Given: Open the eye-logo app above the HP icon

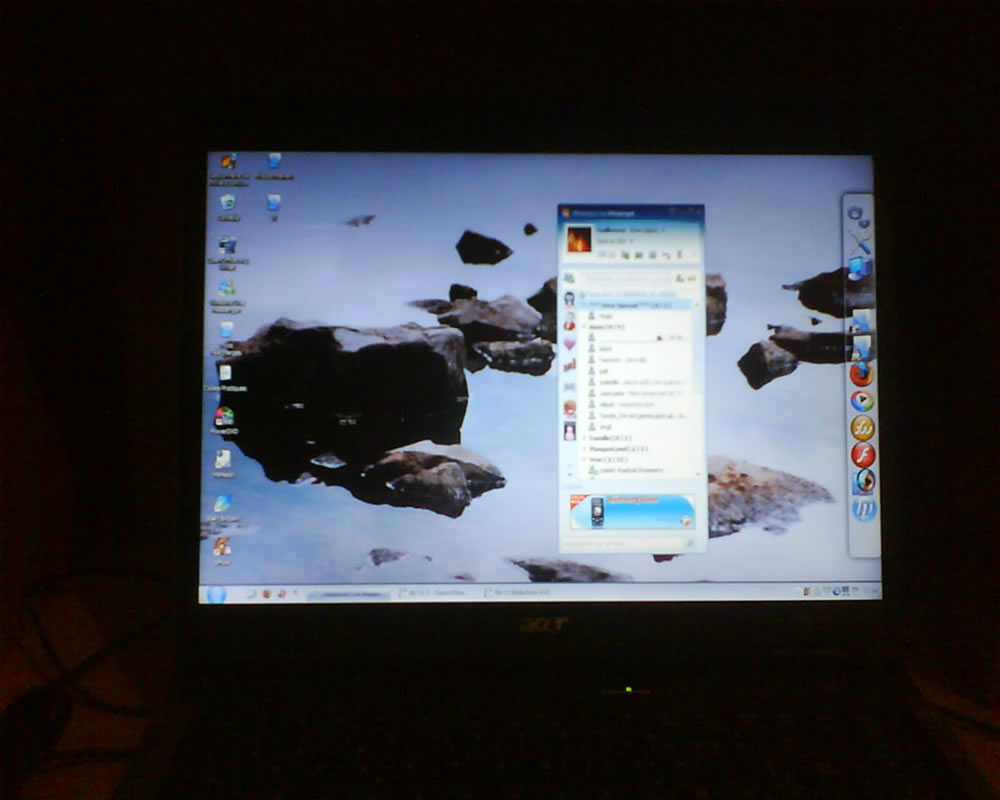Looking at the screenshot, I should 864,482.
